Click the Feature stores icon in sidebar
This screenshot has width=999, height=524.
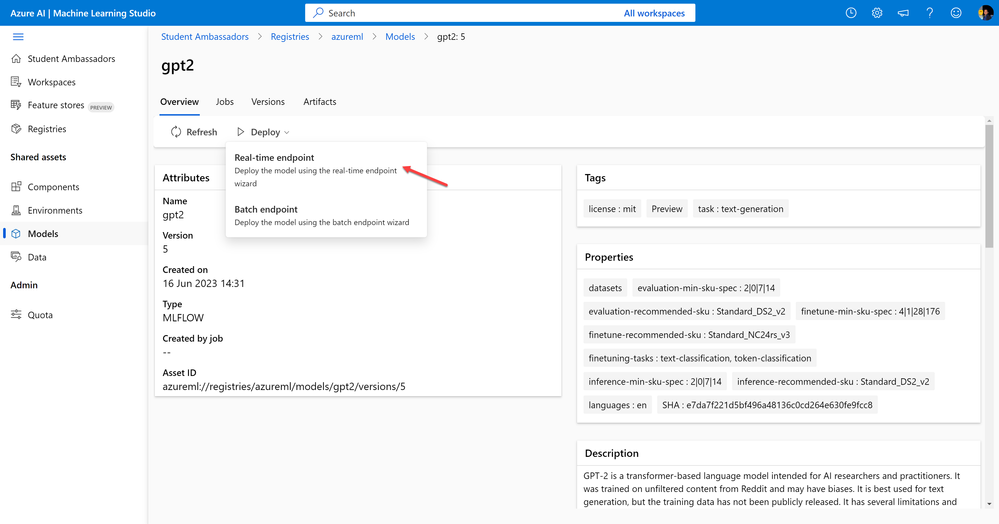point(16,105)
